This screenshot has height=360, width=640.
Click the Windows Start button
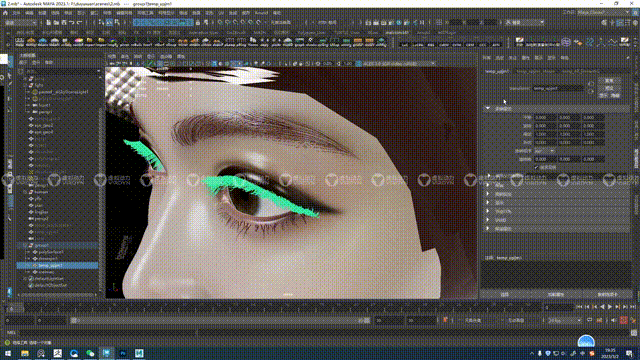8,353
